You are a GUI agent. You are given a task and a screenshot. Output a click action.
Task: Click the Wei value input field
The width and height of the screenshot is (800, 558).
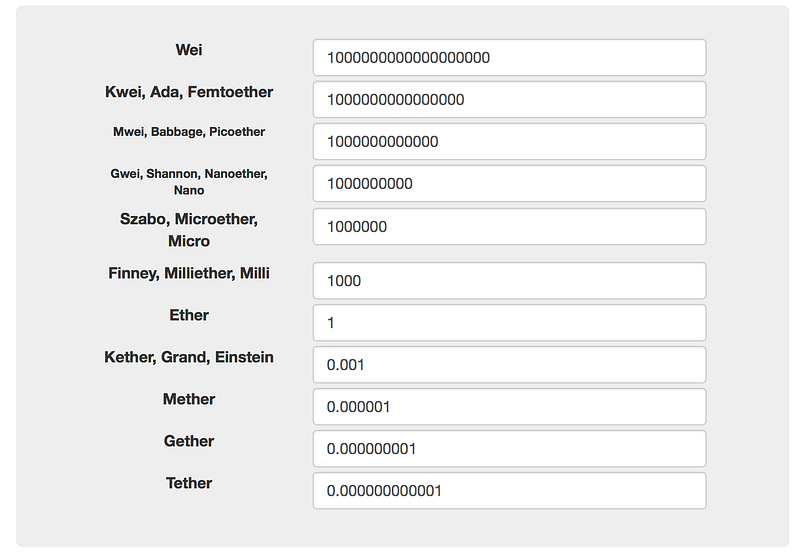tap(509, 58)
